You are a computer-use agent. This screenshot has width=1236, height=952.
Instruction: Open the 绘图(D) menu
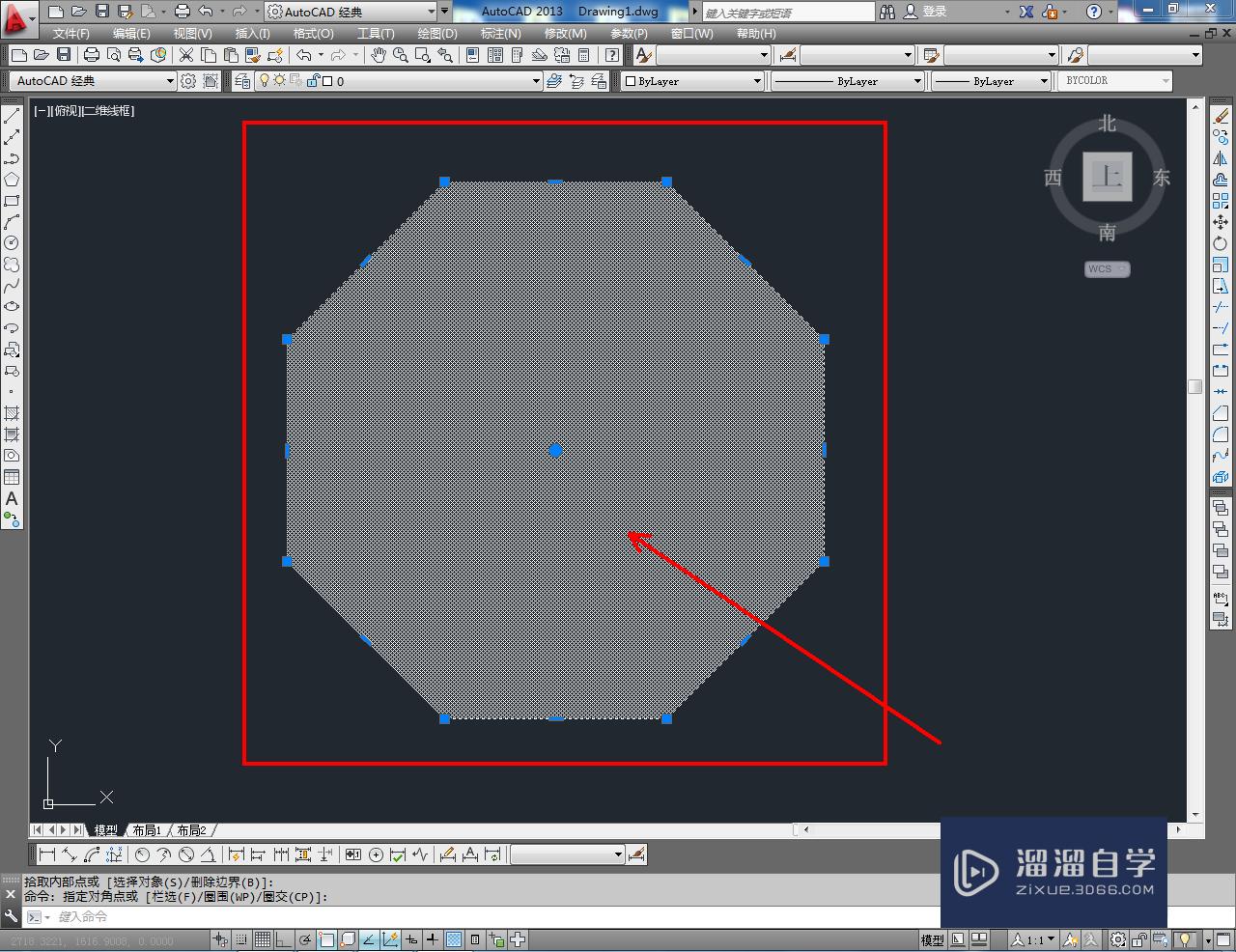point(437,33)
